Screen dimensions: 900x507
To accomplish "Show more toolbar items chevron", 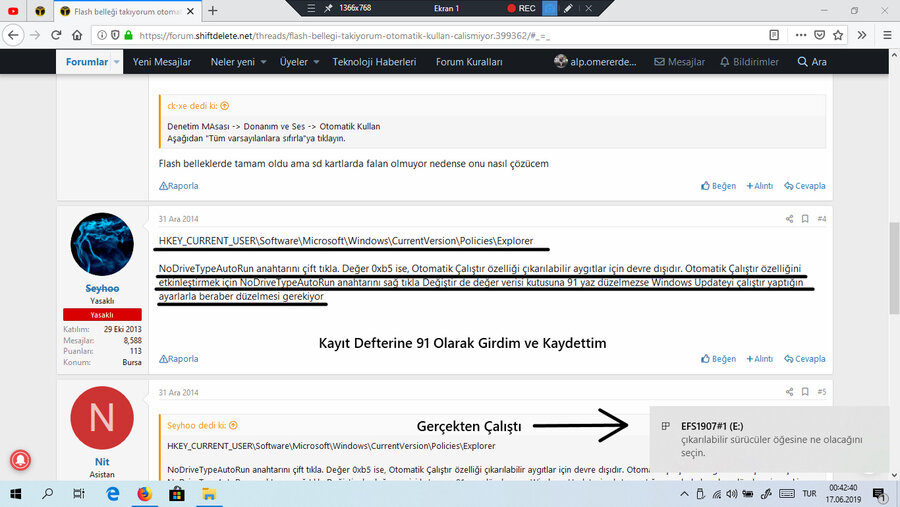I will coord(862,35).
